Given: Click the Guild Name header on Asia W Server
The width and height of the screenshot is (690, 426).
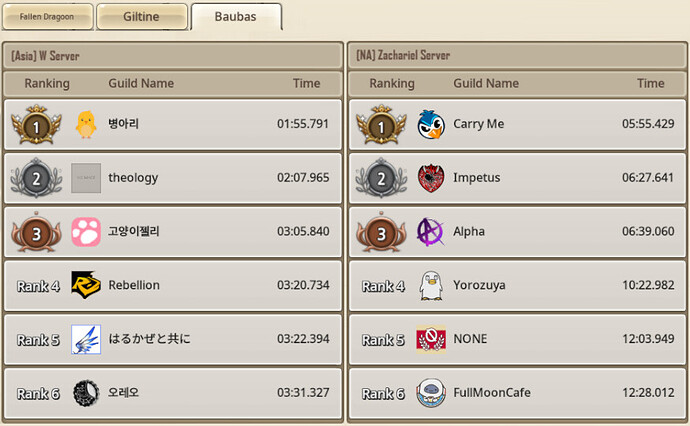Looking at the screenshot, I should point(141,83).
